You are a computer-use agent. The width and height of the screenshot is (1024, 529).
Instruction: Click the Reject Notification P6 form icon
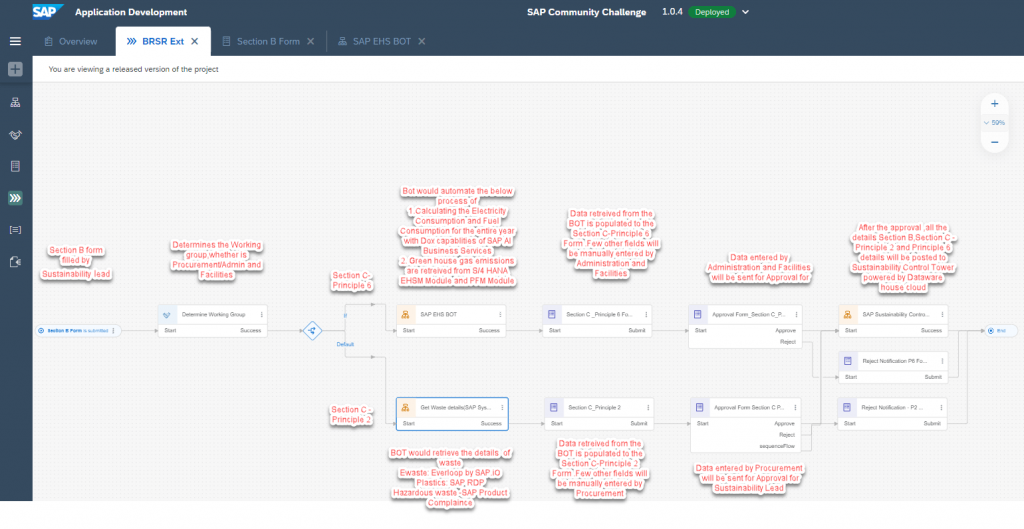(x=848, y=361)
